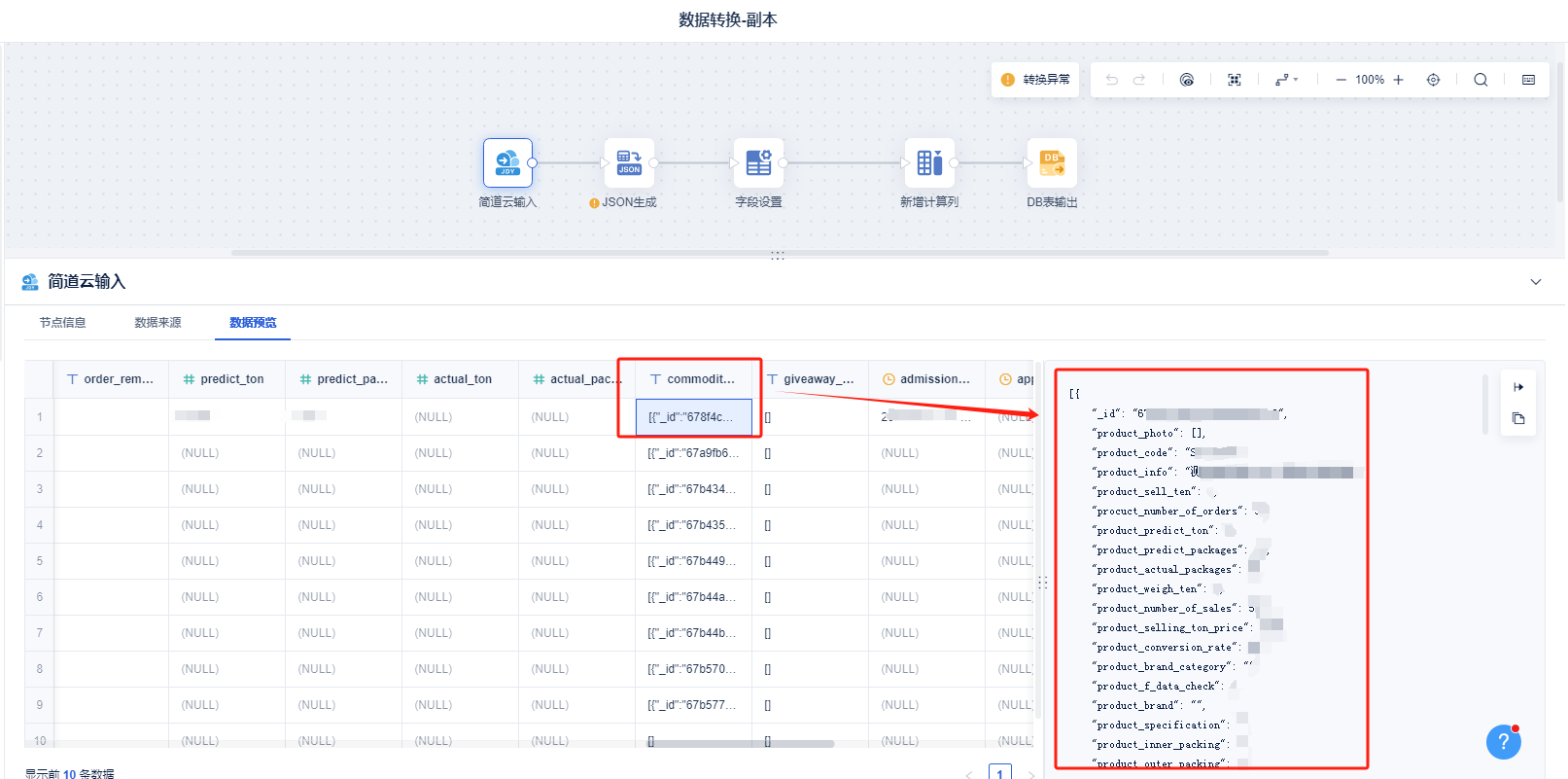Click the canvas horizontal scrollbar

click(780, 253)
